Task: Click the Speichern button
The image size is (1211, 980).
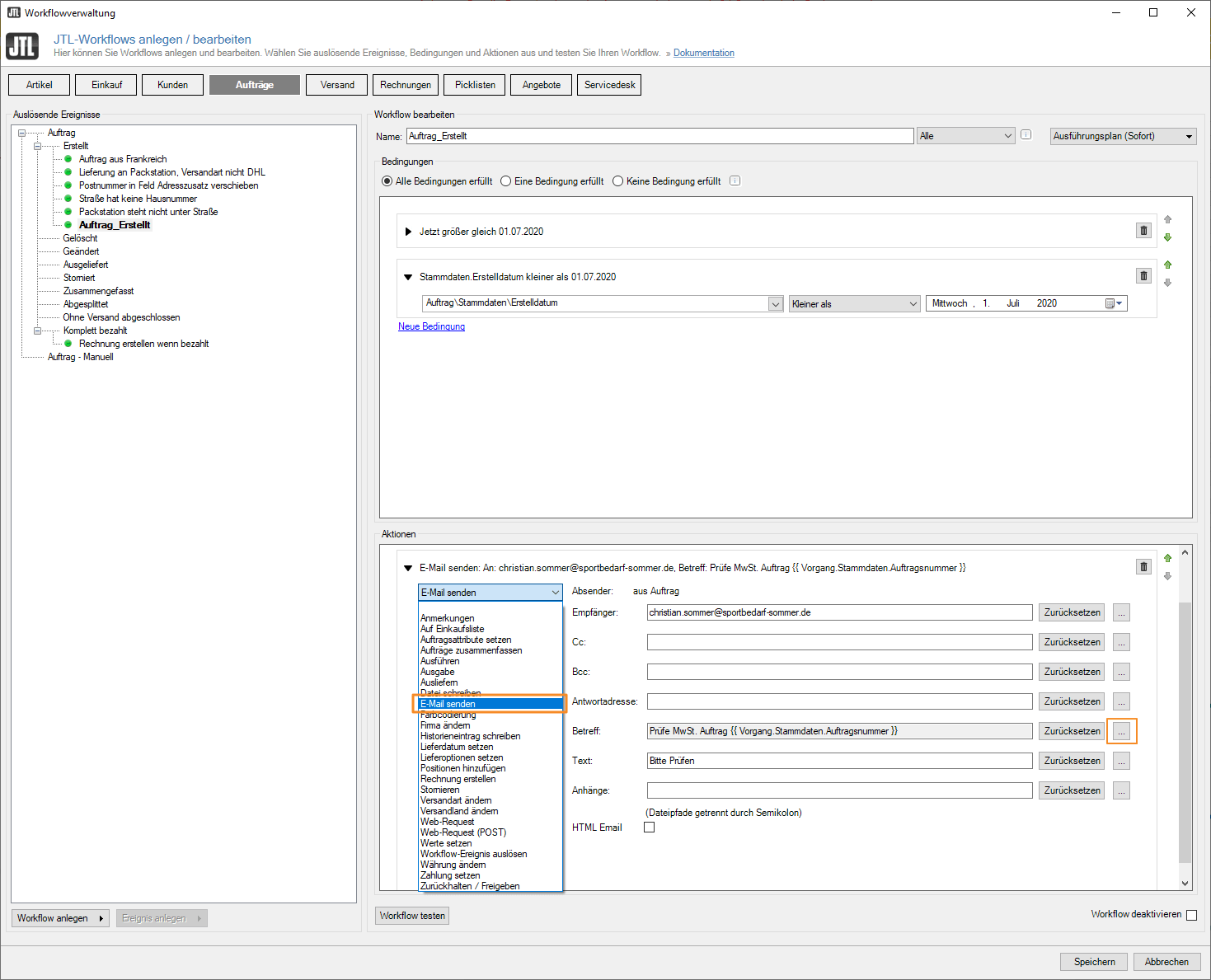Action: (1094, 962)
